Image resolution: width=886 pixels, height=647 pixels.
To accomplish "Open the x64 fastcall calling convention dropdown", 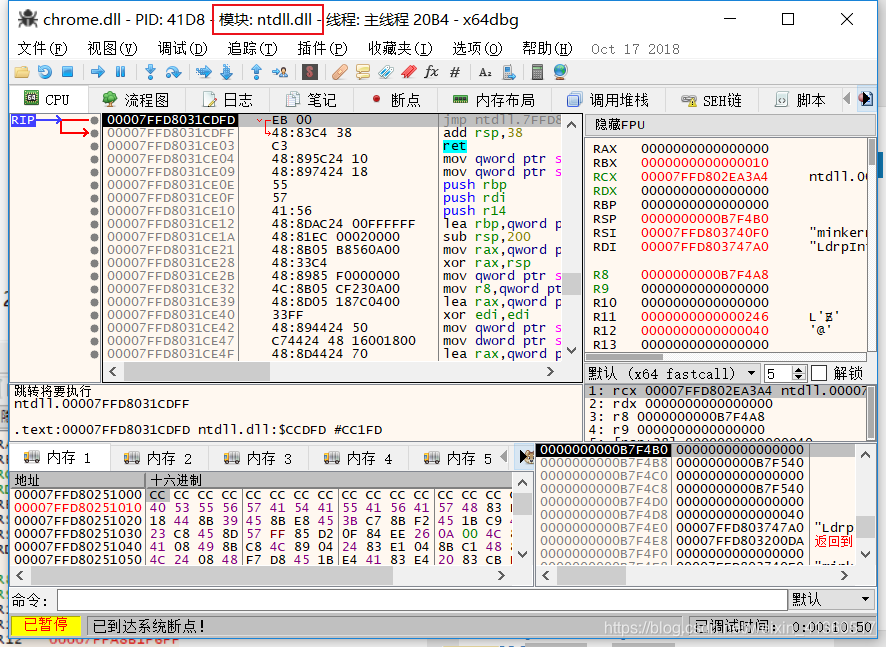I will click(x=672, y=374).
